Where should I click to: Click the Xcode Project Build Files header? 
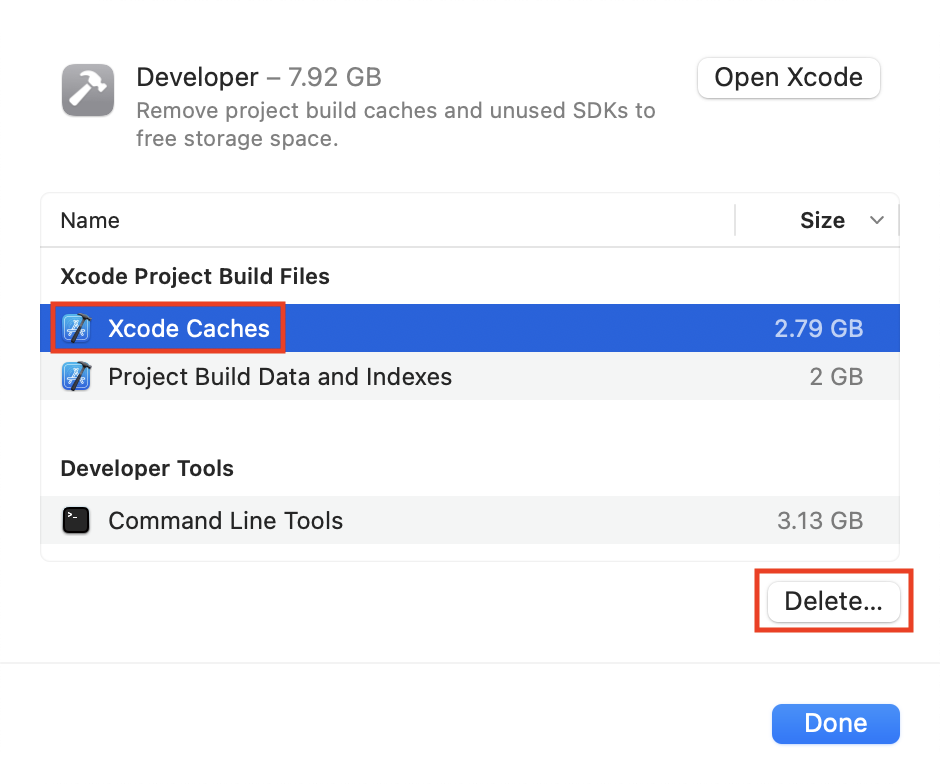195,276
